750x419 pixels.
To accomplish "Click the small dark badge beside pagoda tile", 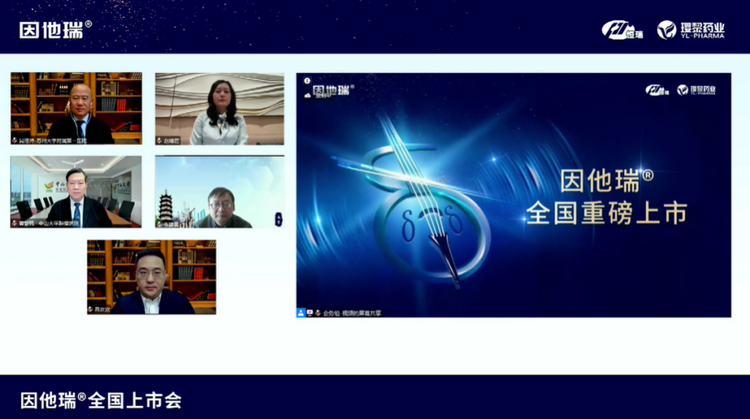I will pyautogui.click(x=278, y=220).
